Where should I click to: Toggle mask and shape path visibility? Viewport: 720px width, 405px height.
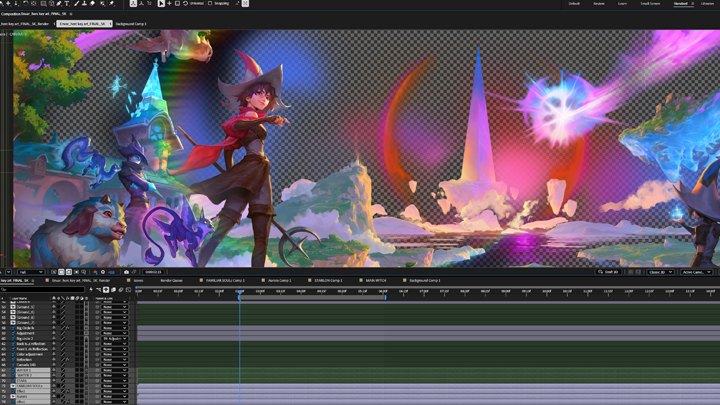[x=69, y=272]
